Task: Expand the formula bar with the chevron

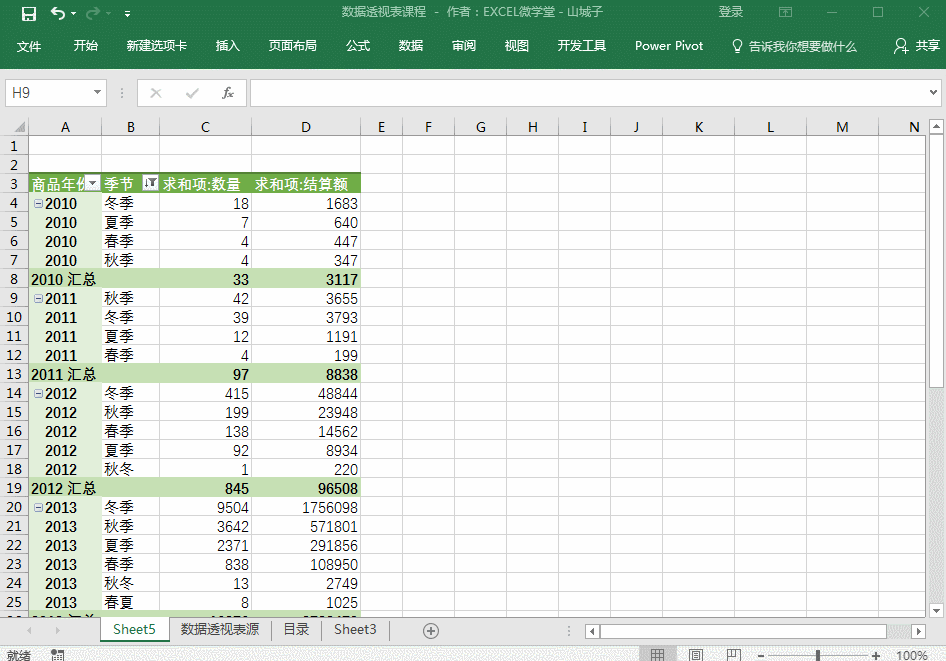Action: point(933,92)
